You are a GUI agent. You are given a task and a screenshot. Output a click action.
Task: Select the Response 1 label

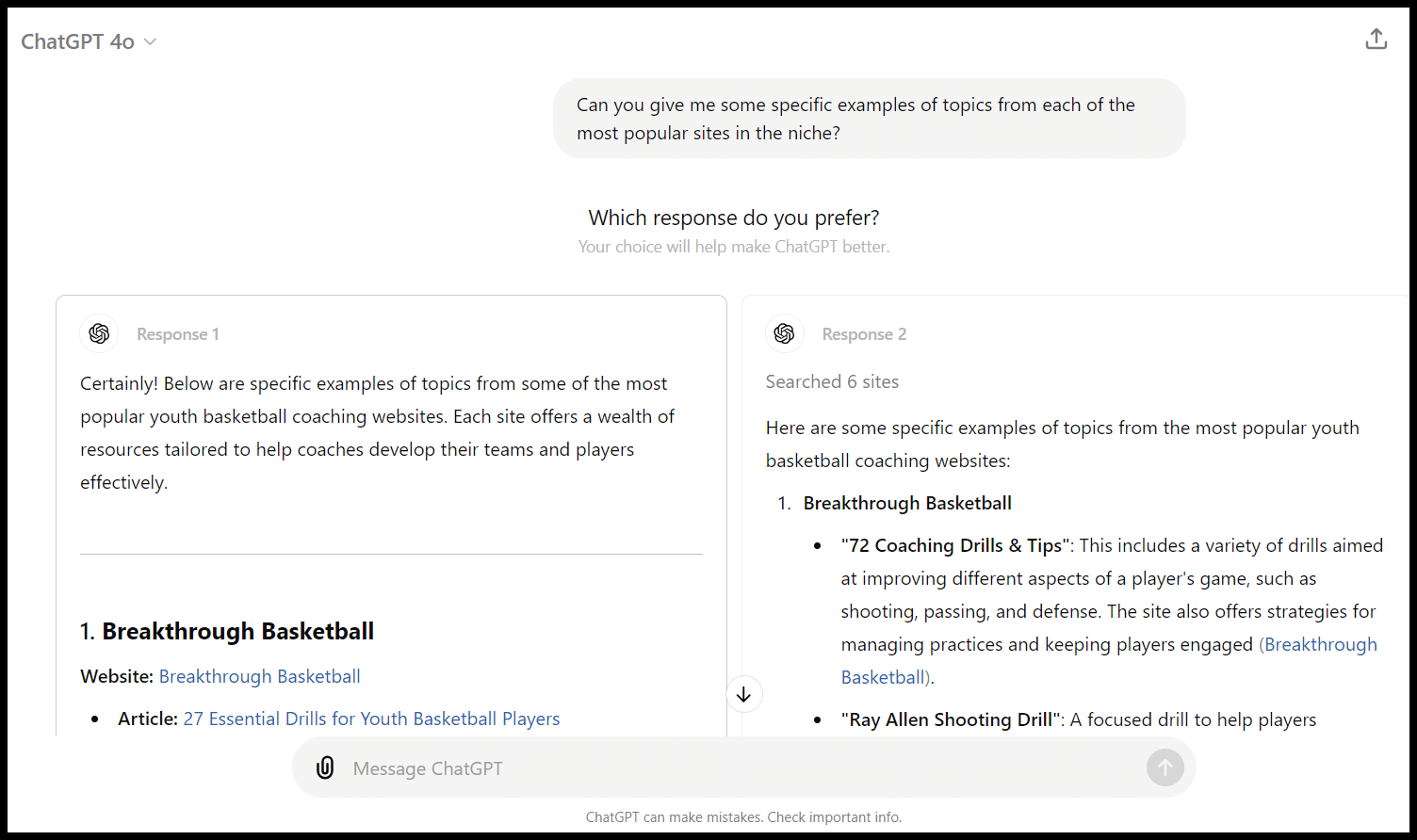(178, 334)
